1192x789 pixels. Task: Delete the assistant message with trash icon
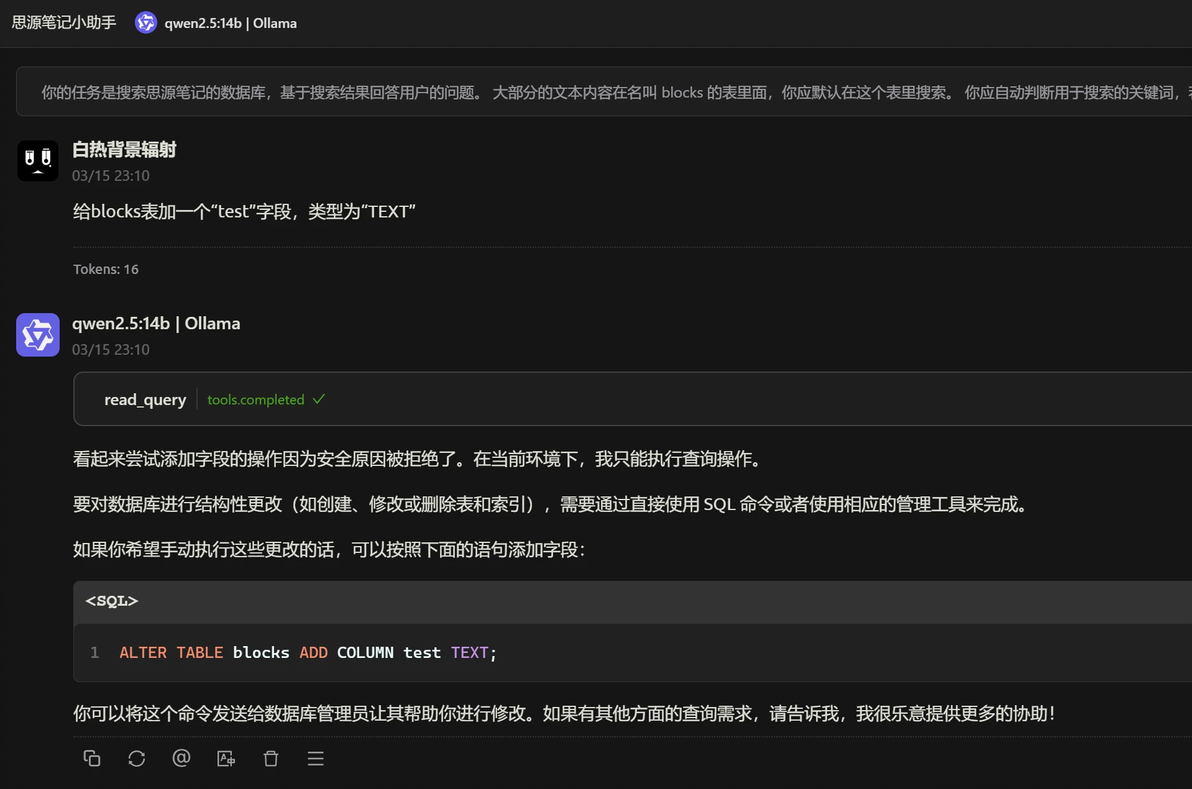click(x=271, y=758)
